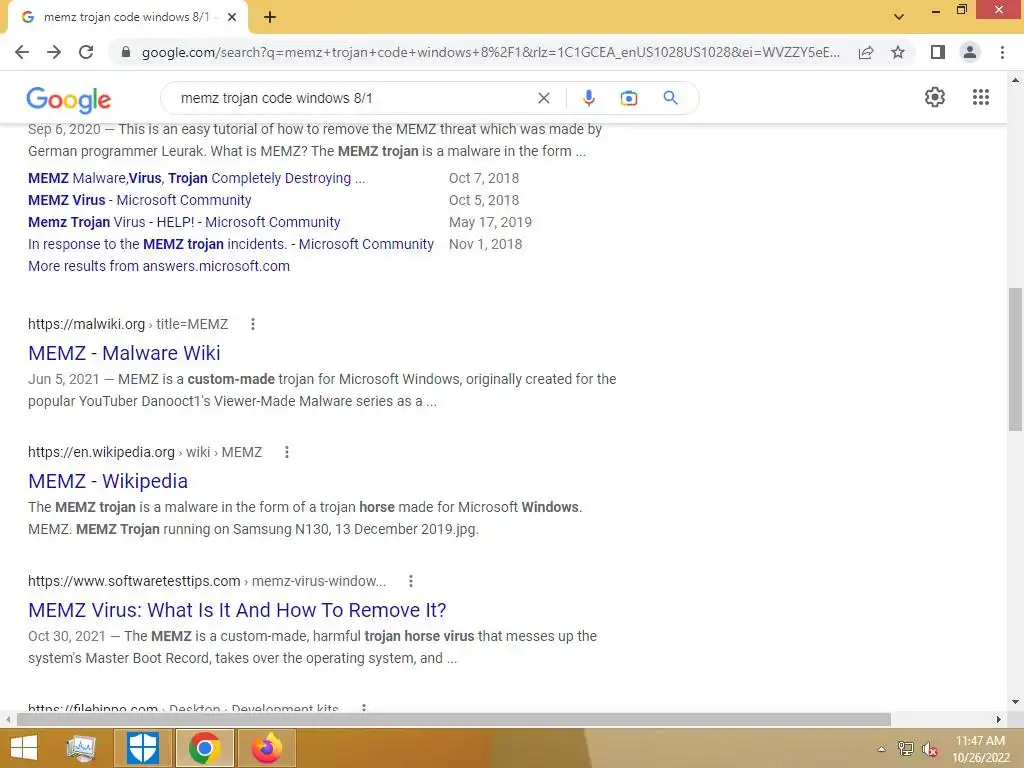Screen dimensions: 1024x768
Task: Show hidden system tray icons
Action: tap(881, 749)
